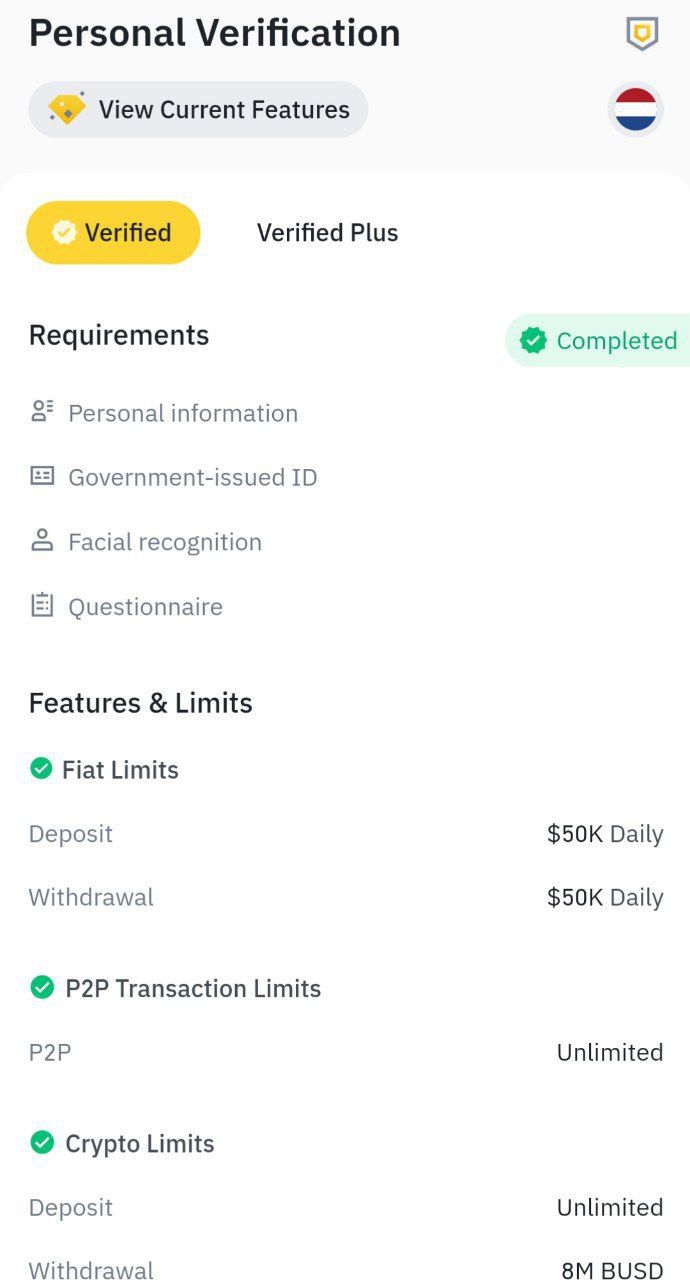Open View Current Features
The height and width of the screenshot is (1280, 690).
click(223, 110)
